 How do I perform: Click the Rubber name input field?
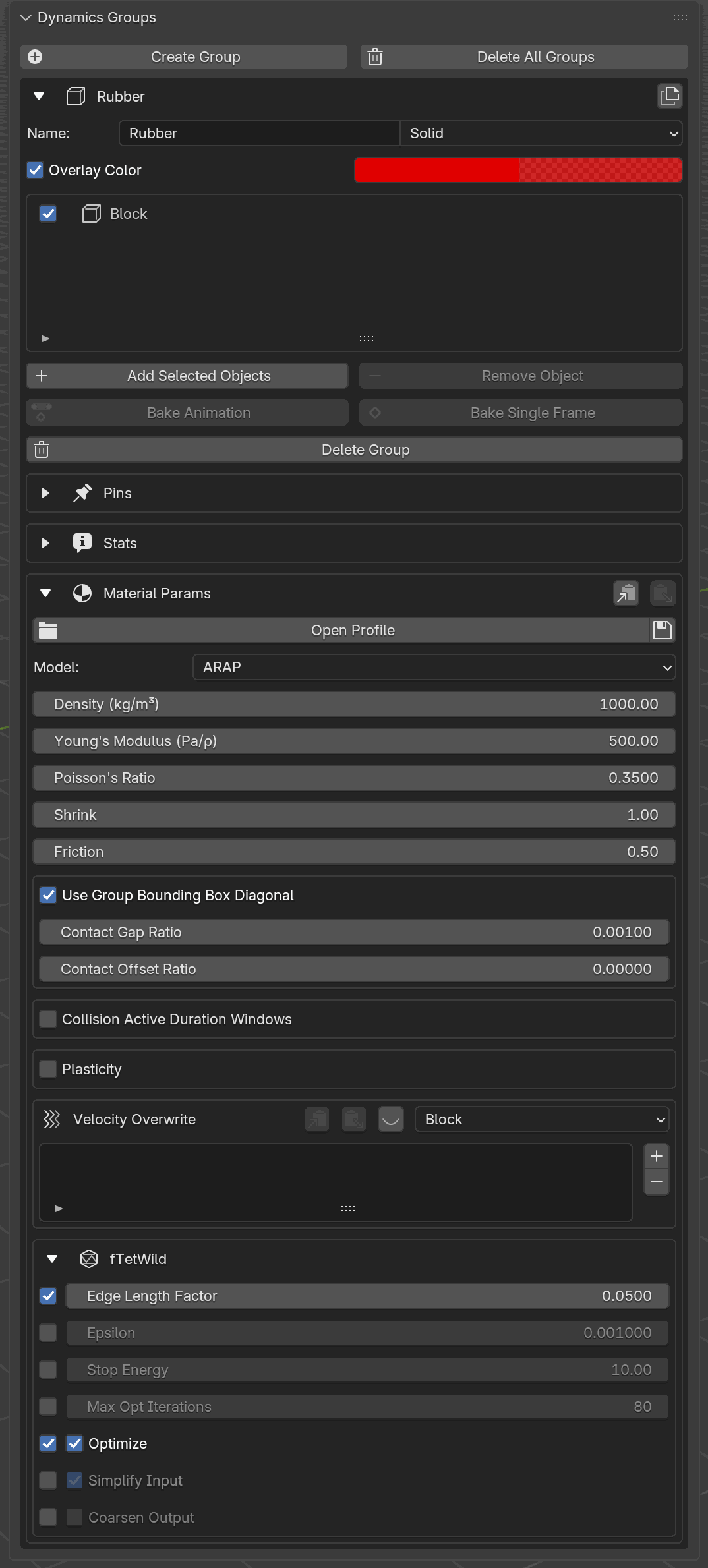tap(259, 133)
